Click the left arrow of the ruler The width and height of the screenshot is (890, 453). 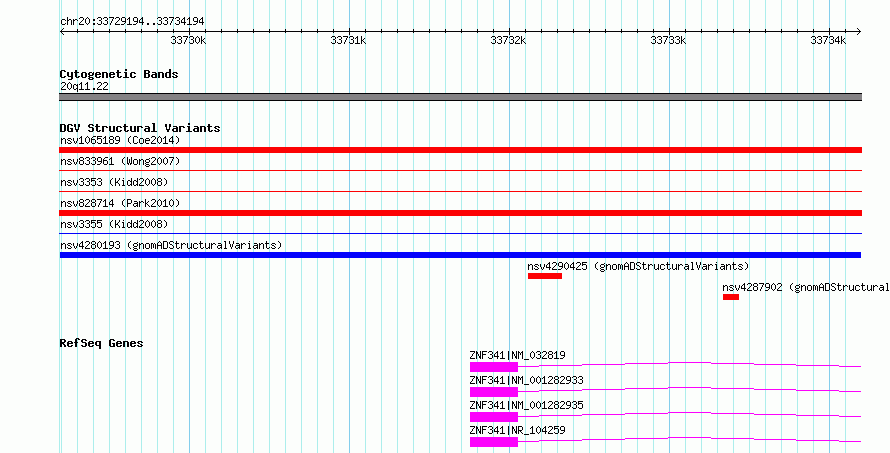[x=62, y=32]
